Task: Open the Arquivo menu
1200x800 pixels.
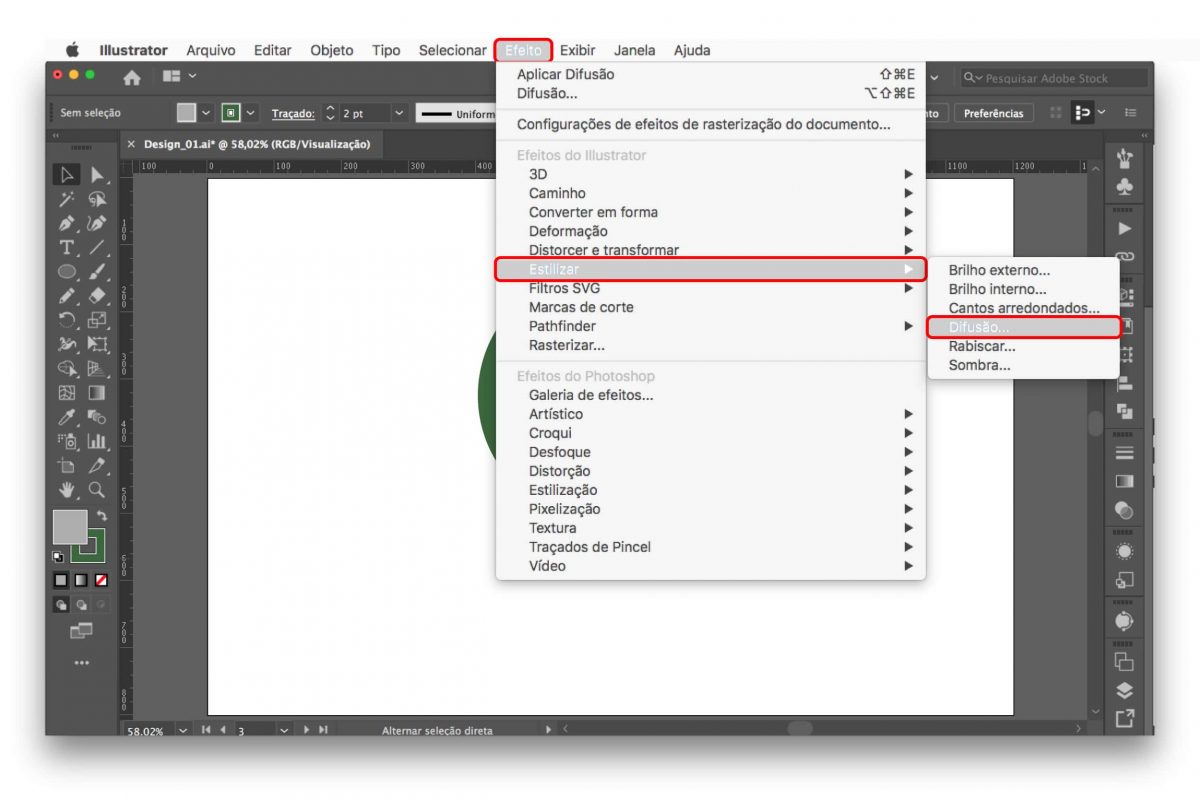Action: (211, 50)
